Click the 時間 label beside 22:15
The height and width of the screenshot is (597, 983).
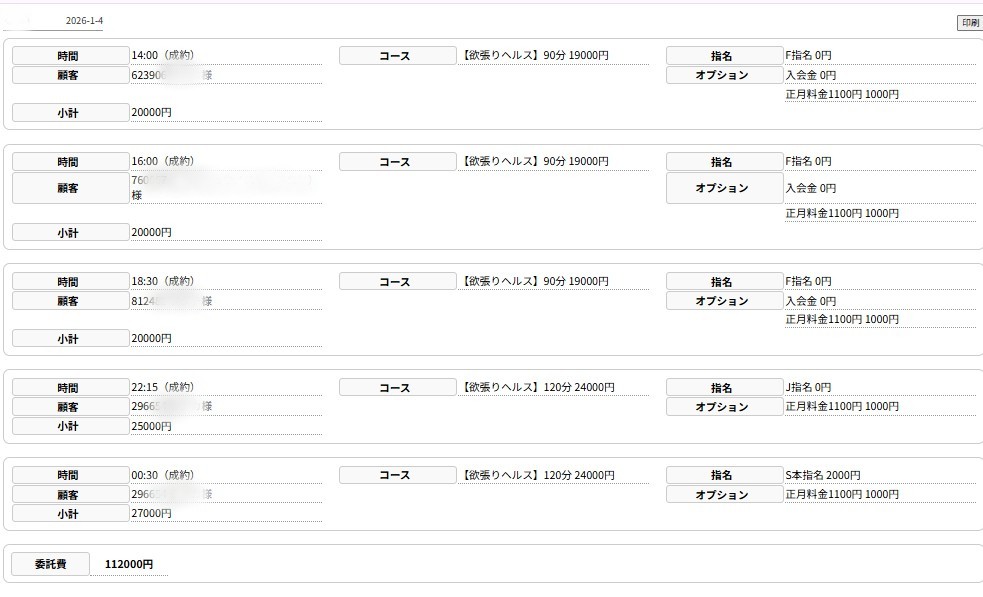(x=69, y=388)
